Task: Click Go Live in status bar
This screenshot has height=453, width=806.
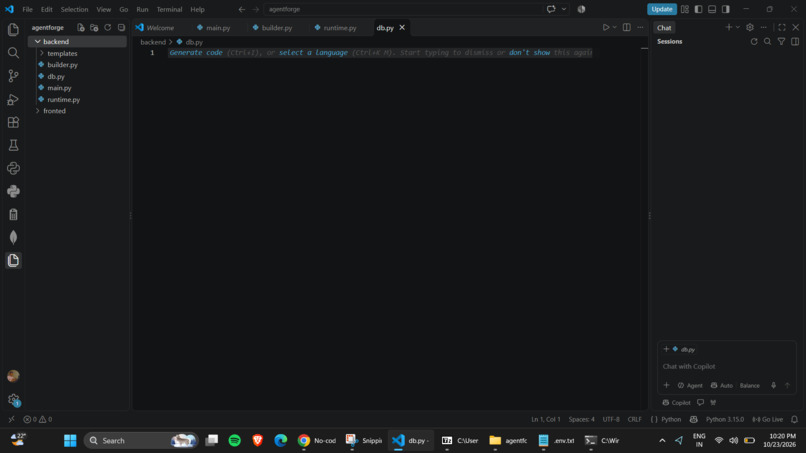Action: [768, 419]
